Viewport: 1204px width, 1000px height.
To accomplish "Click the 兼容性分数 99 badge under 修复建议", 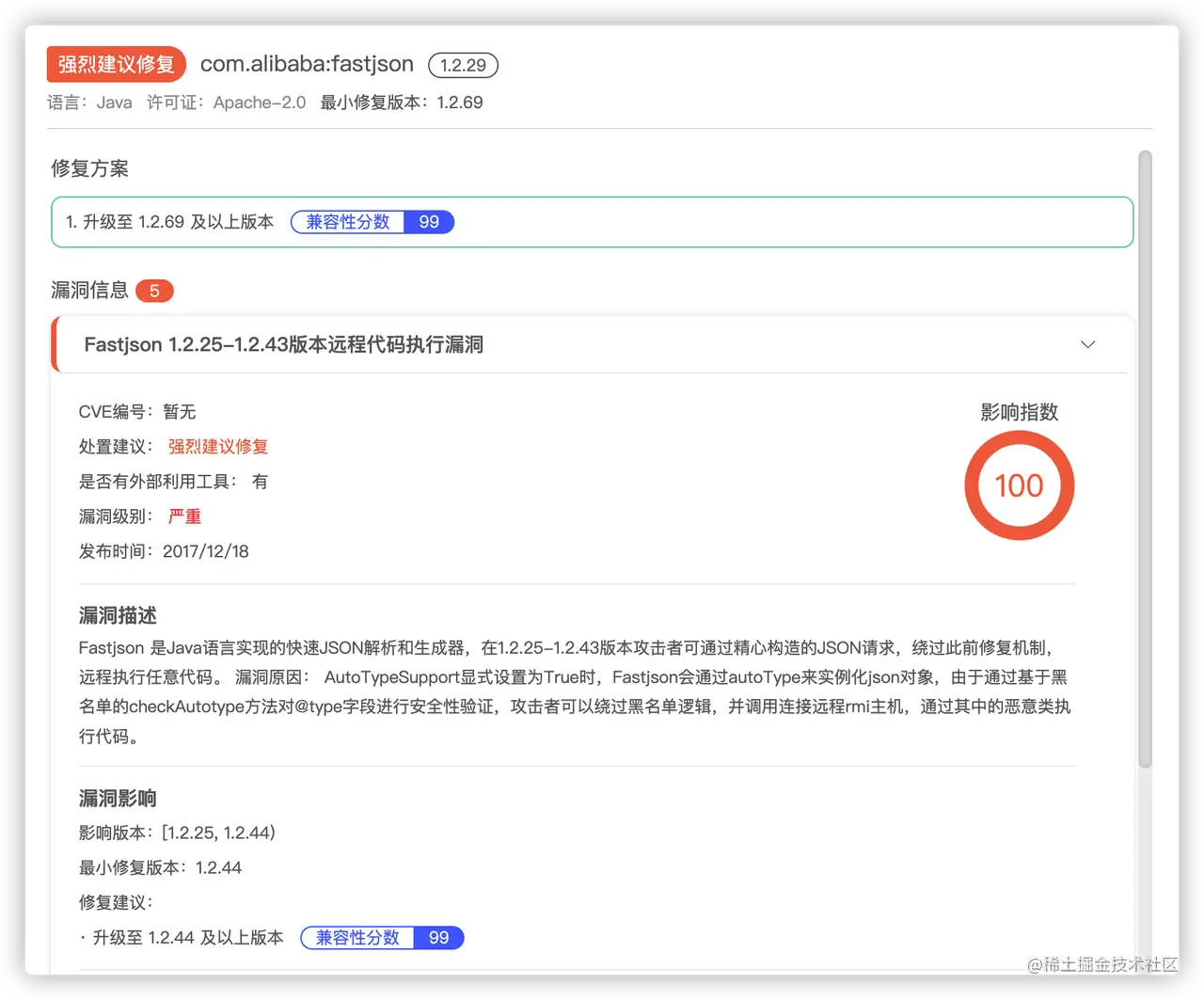I will click(x=382, y=938).
